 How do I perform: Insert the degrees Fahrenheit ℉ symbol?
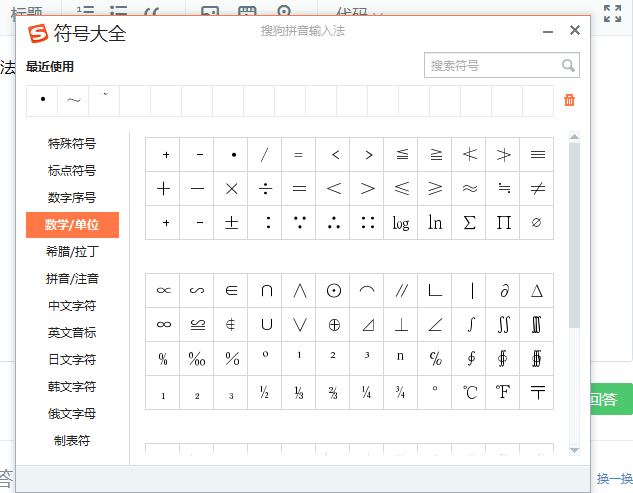(x=503, y=392)
